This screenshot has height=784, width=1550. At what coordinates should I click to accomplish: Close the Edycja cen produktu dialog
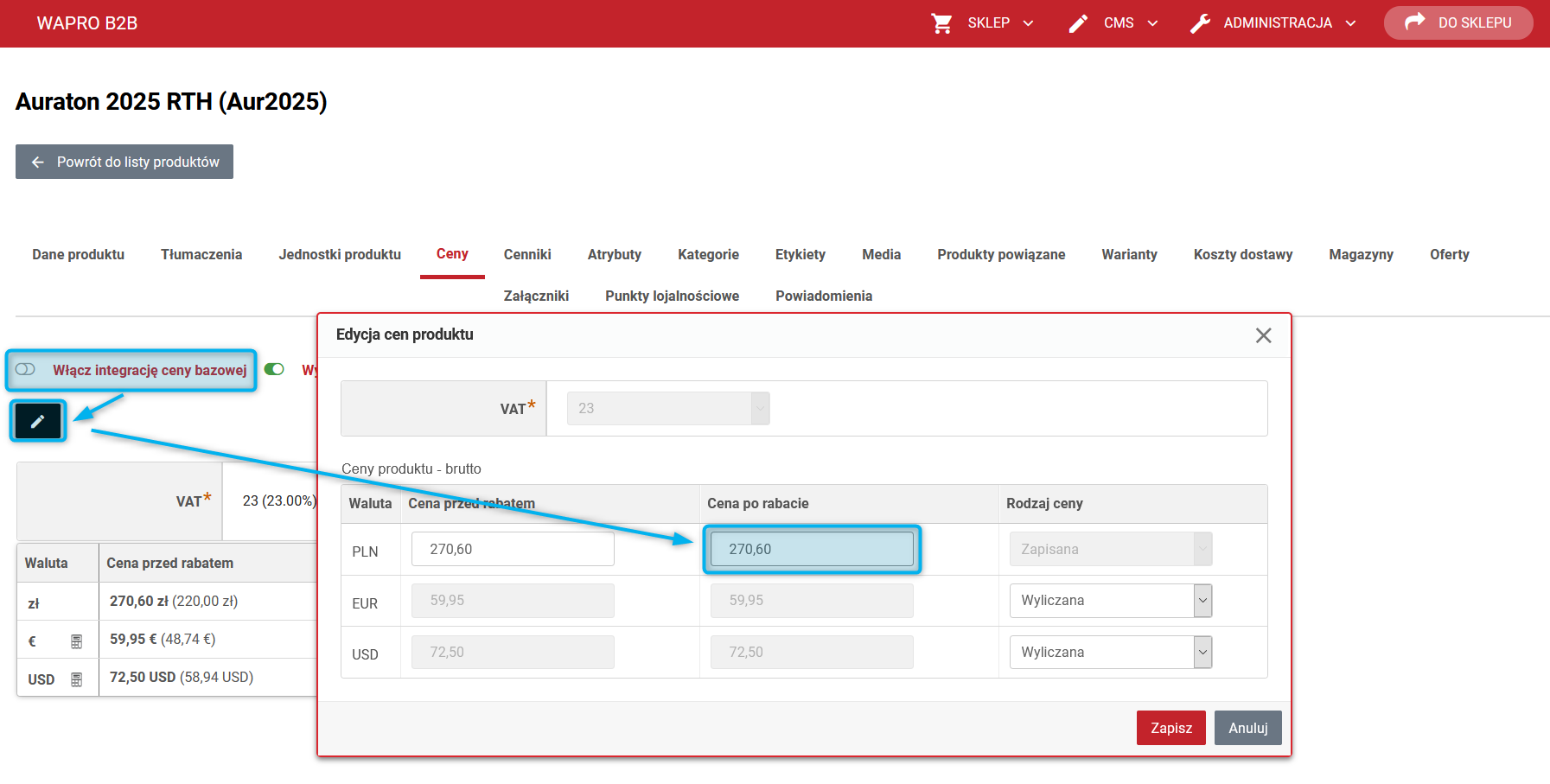point(1263,335)
